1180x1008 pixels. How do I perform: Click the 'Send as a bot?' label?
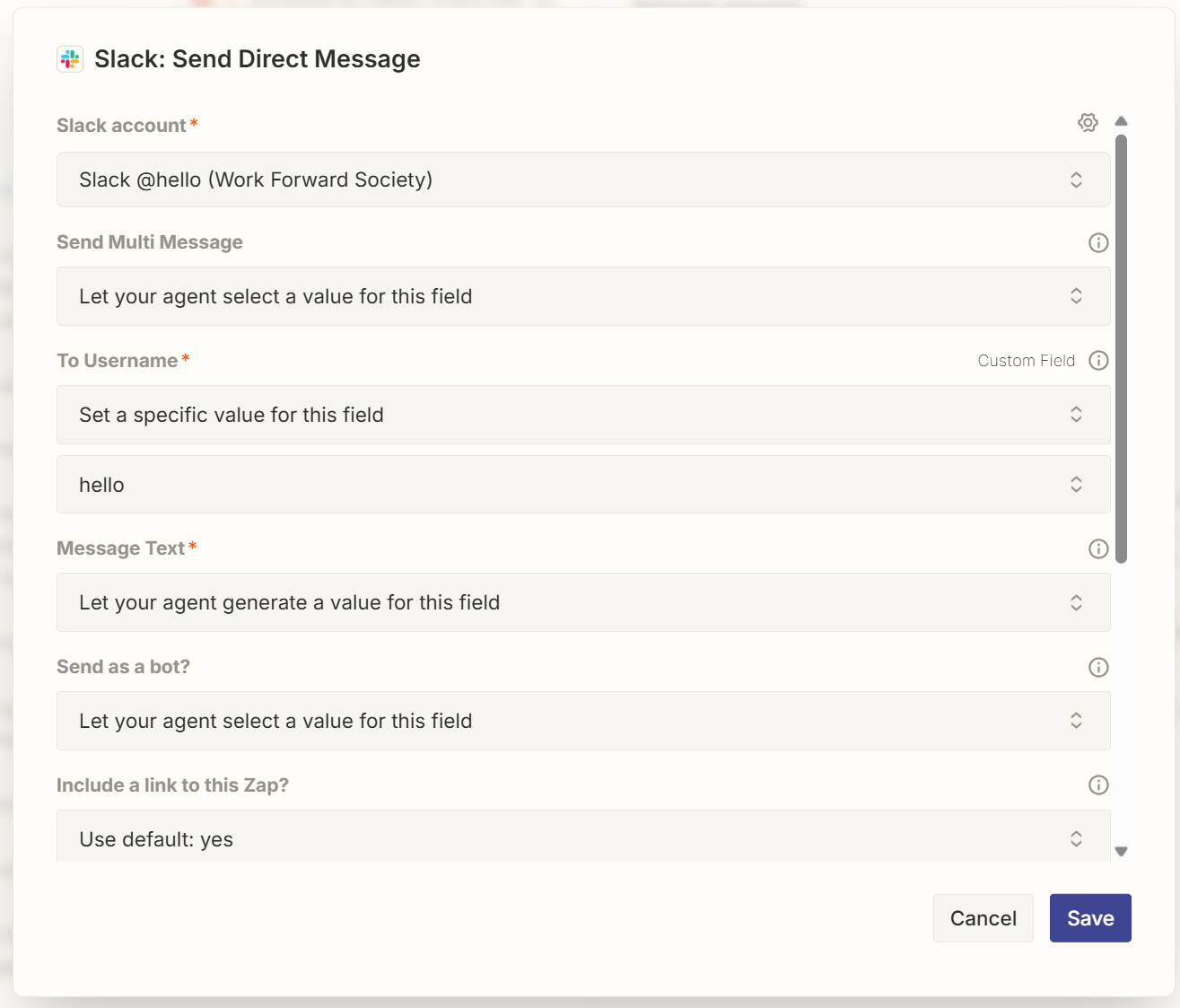(x=124, y=667)
